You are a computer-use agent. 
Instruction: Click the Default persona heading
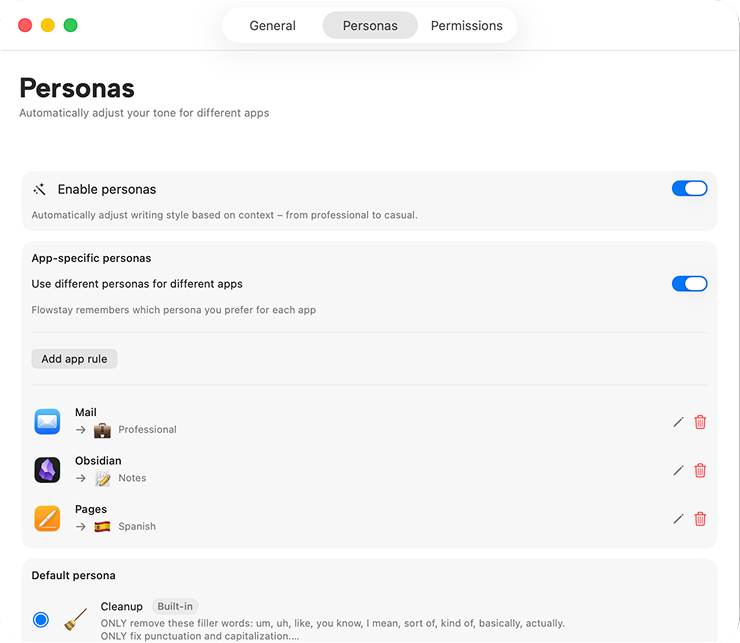[74, 575]
